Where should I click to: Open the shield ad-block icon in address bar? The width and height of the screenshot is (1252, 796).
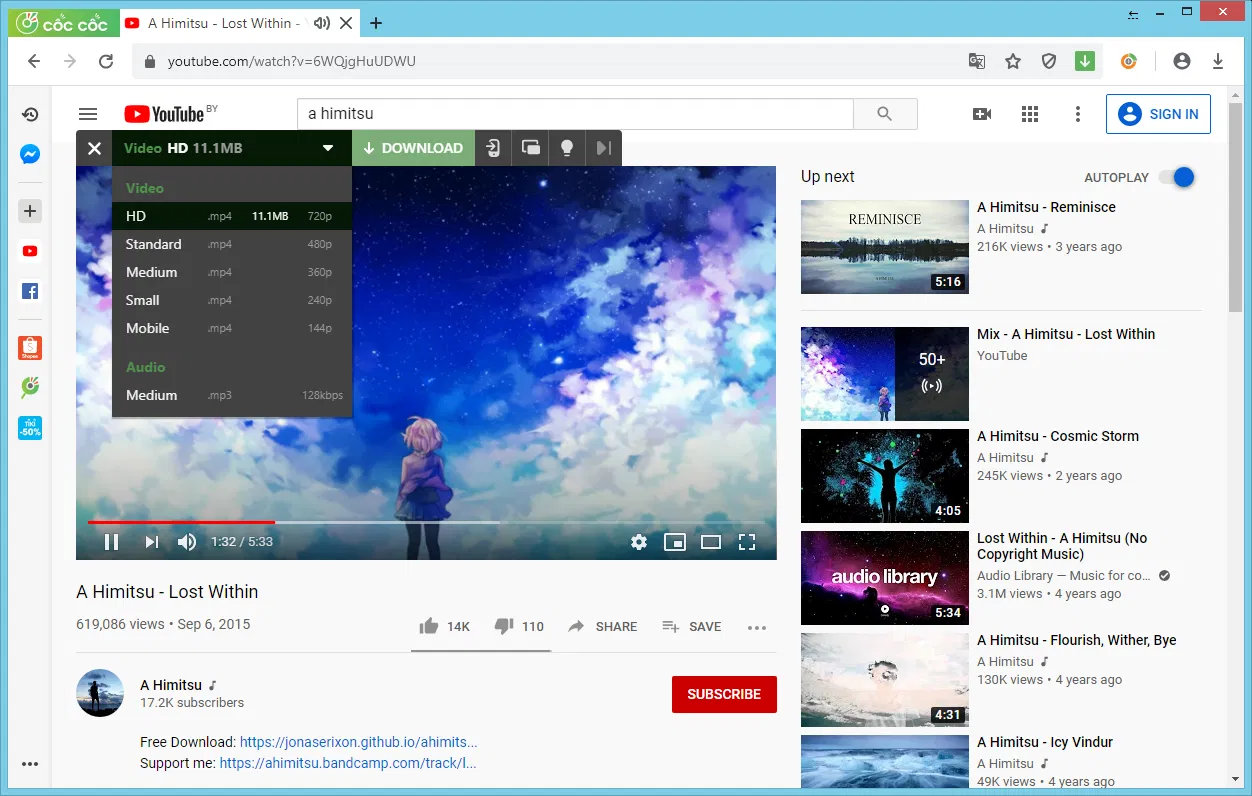(1049, 61)
